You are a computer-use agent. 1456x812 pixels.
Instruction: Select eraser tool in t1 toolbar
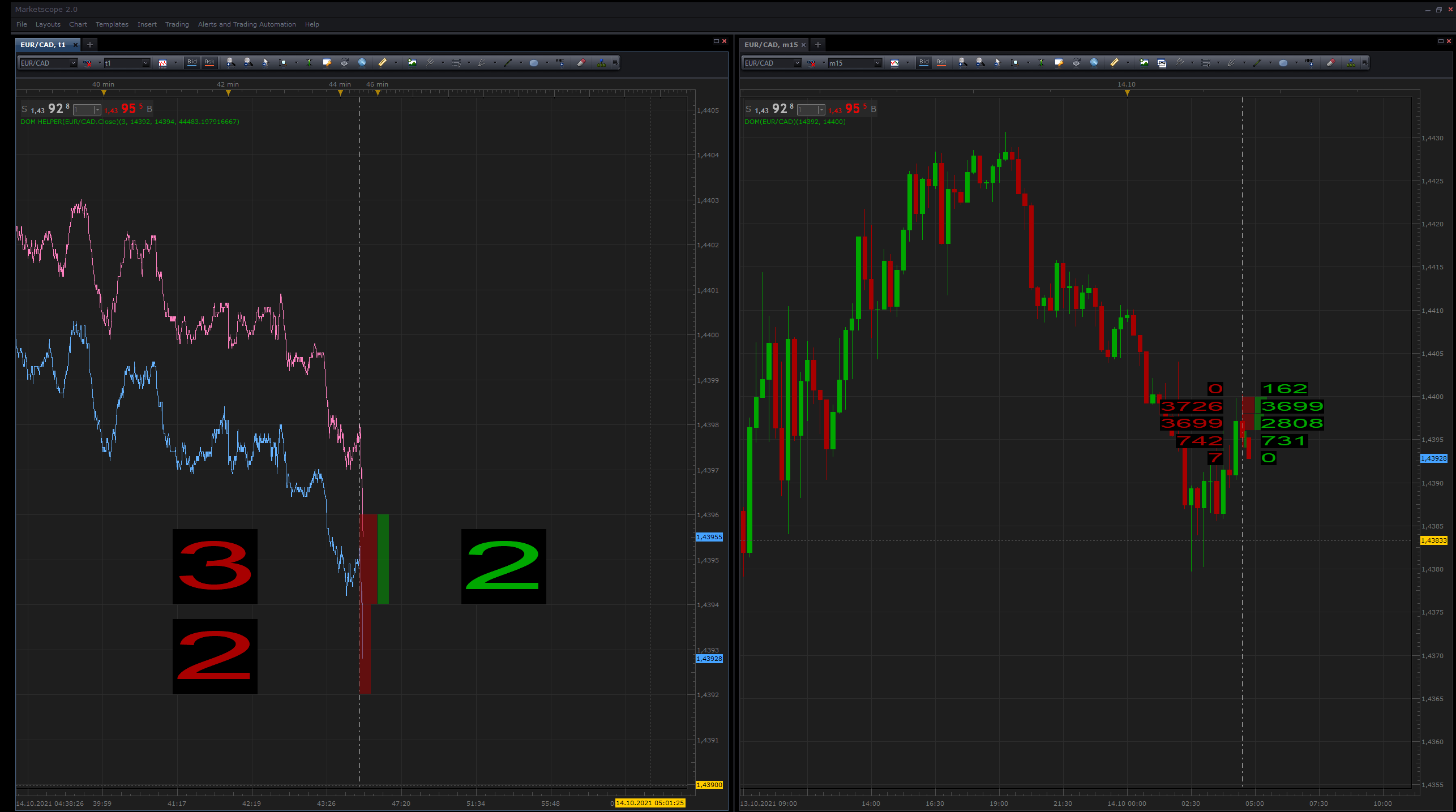point(581,63)
